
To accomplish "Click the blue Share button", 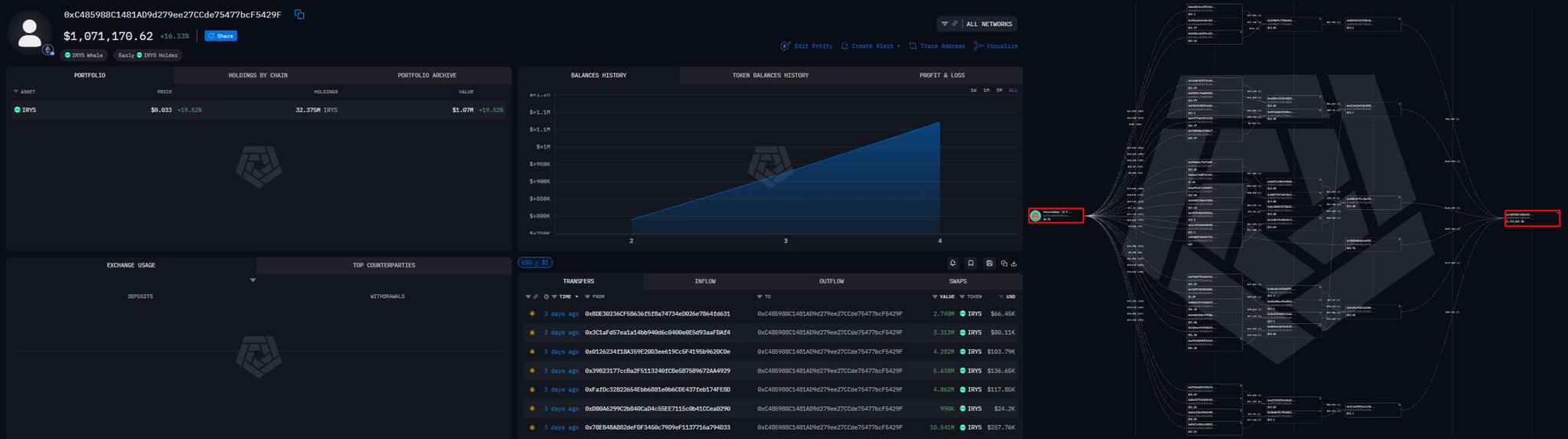I will click(220, 36).
